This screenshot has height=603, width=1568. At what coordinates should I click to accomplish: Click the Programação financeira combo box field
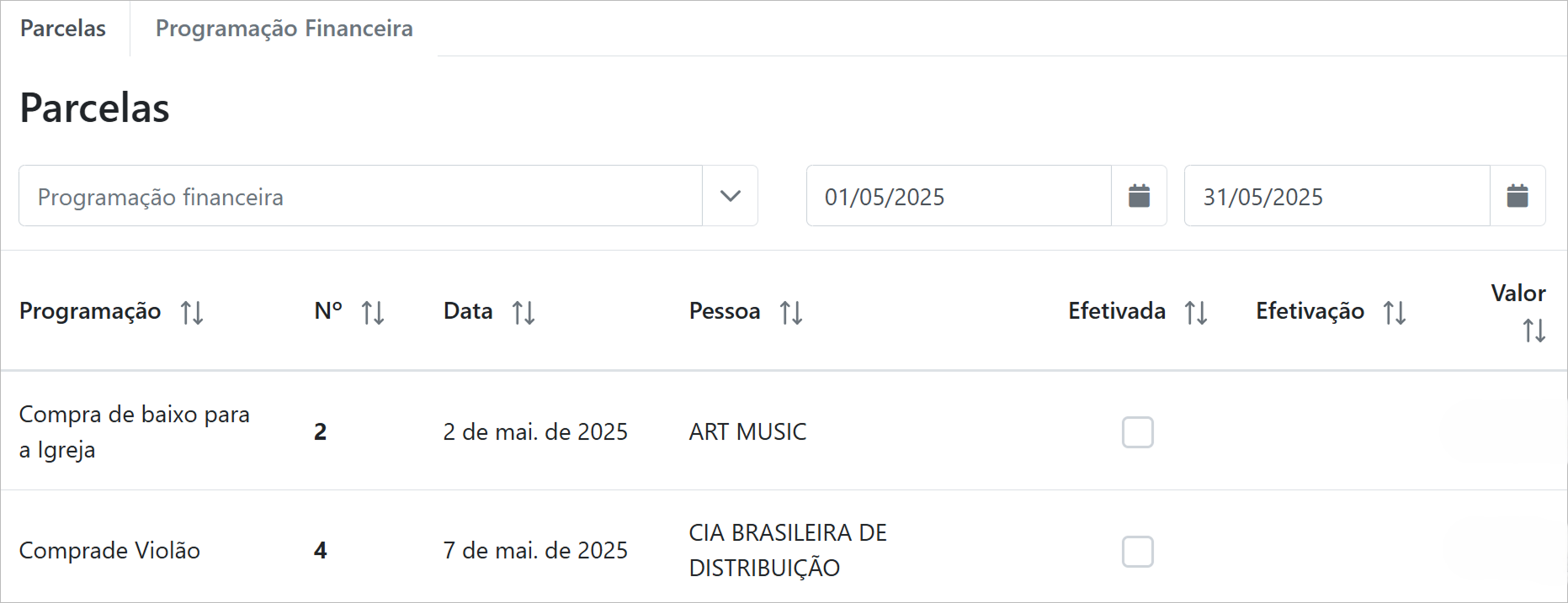pyautogui.click(x=360, y=196)
